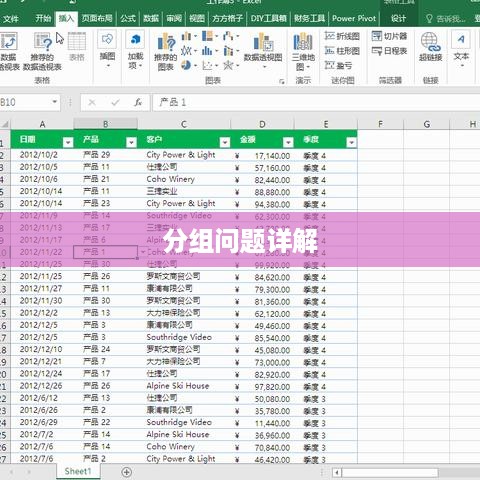The height and width of the screenshot is (480, 480).
Task: Expand the pie chart type dropdown arrow
Action: tap(195, 66)
